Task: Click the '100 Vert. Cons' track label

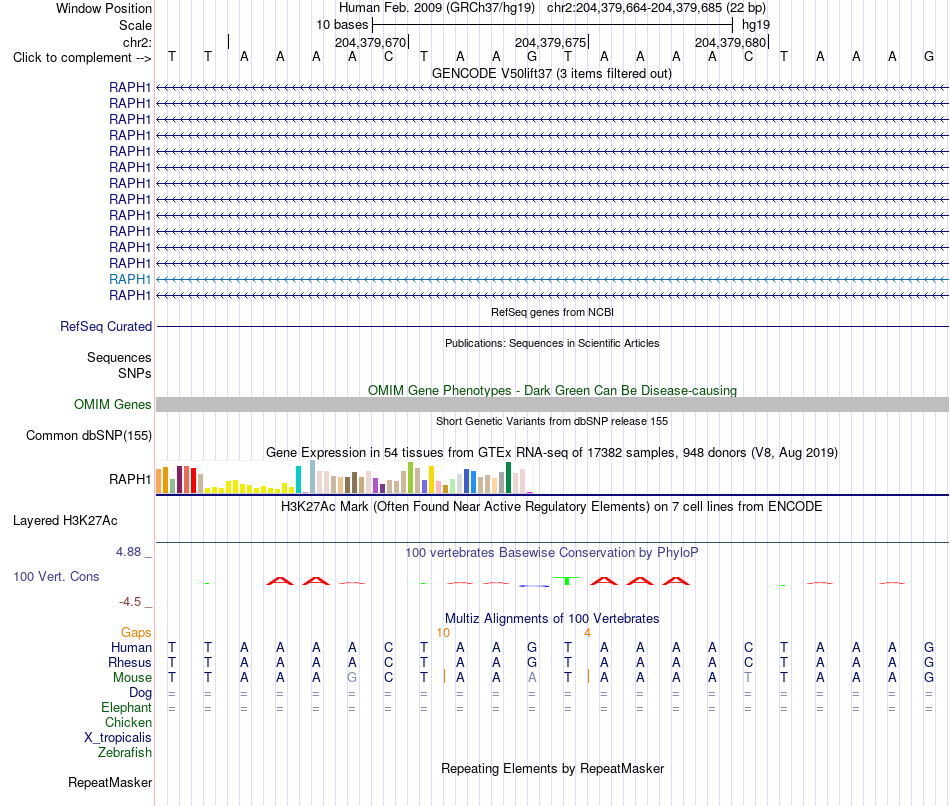Action: (56, 576)
